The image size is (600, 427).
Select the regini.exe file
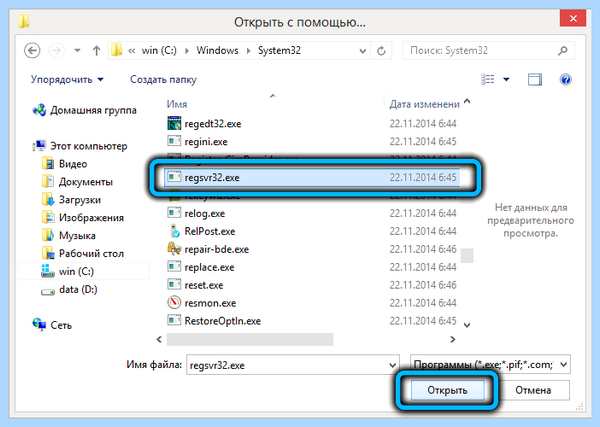(x=312, y=142)
